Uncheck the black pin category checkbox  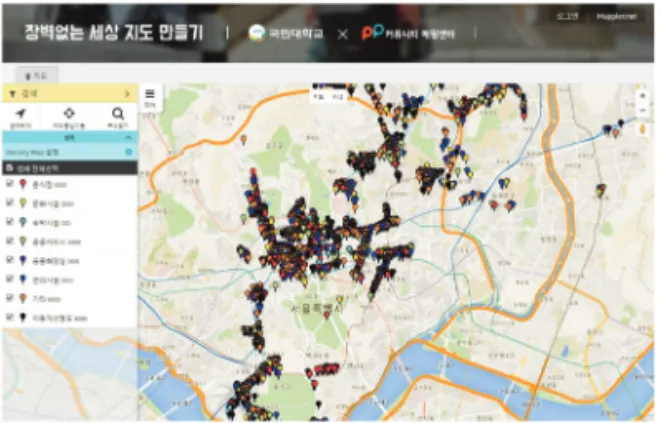coord(10,316)
